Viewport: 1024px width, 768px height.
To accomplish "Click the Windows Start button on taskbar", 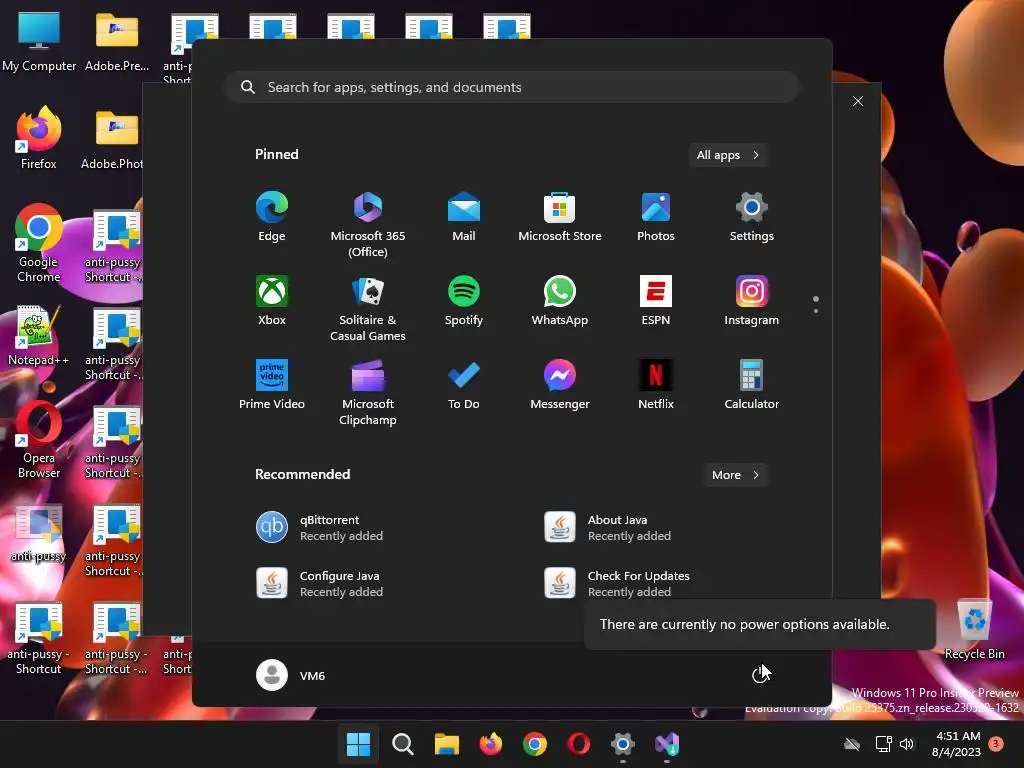I will pos(358,744).
